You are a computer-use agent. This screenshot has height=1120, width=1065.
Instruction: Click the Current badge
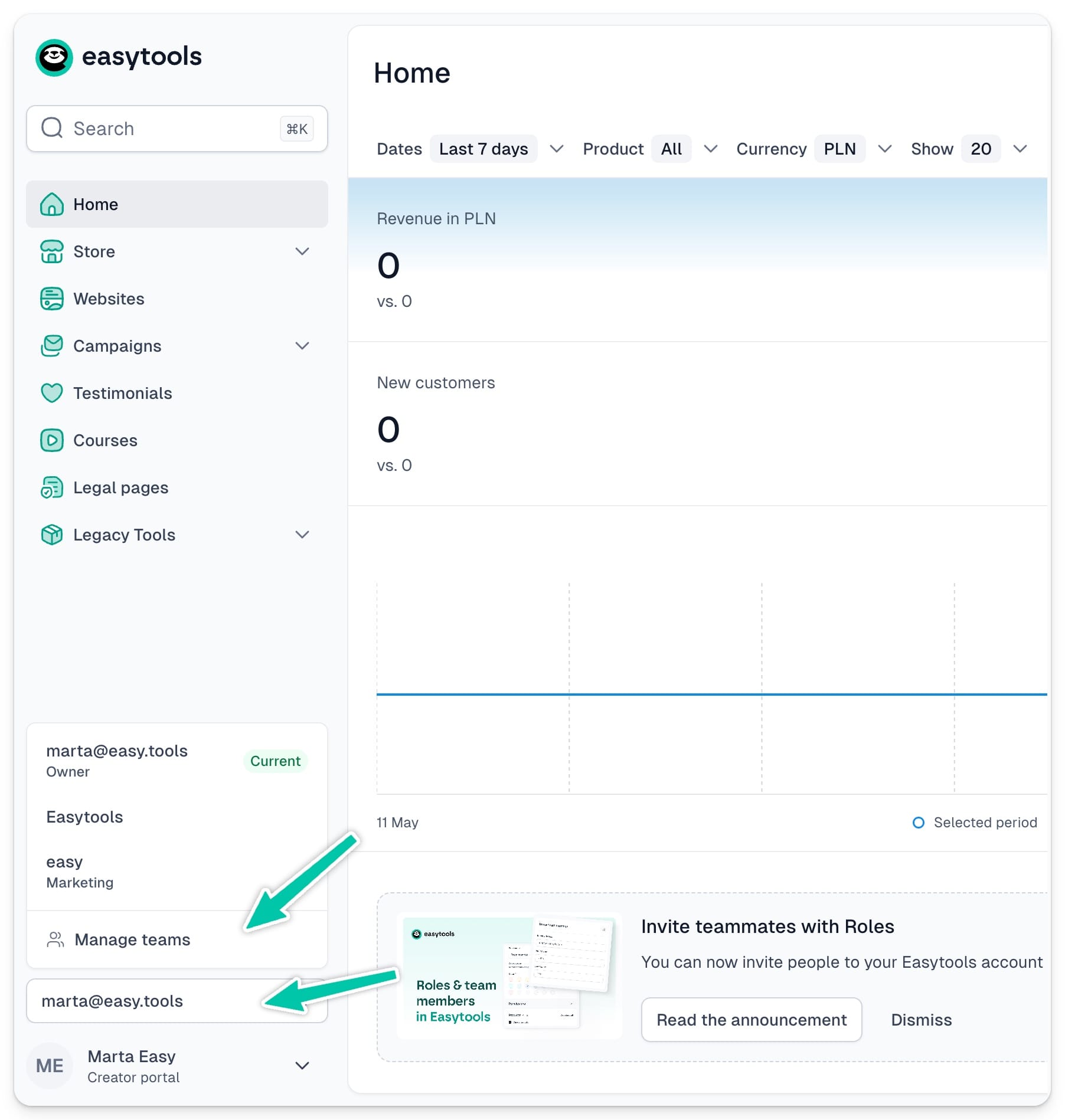point(275,761)
